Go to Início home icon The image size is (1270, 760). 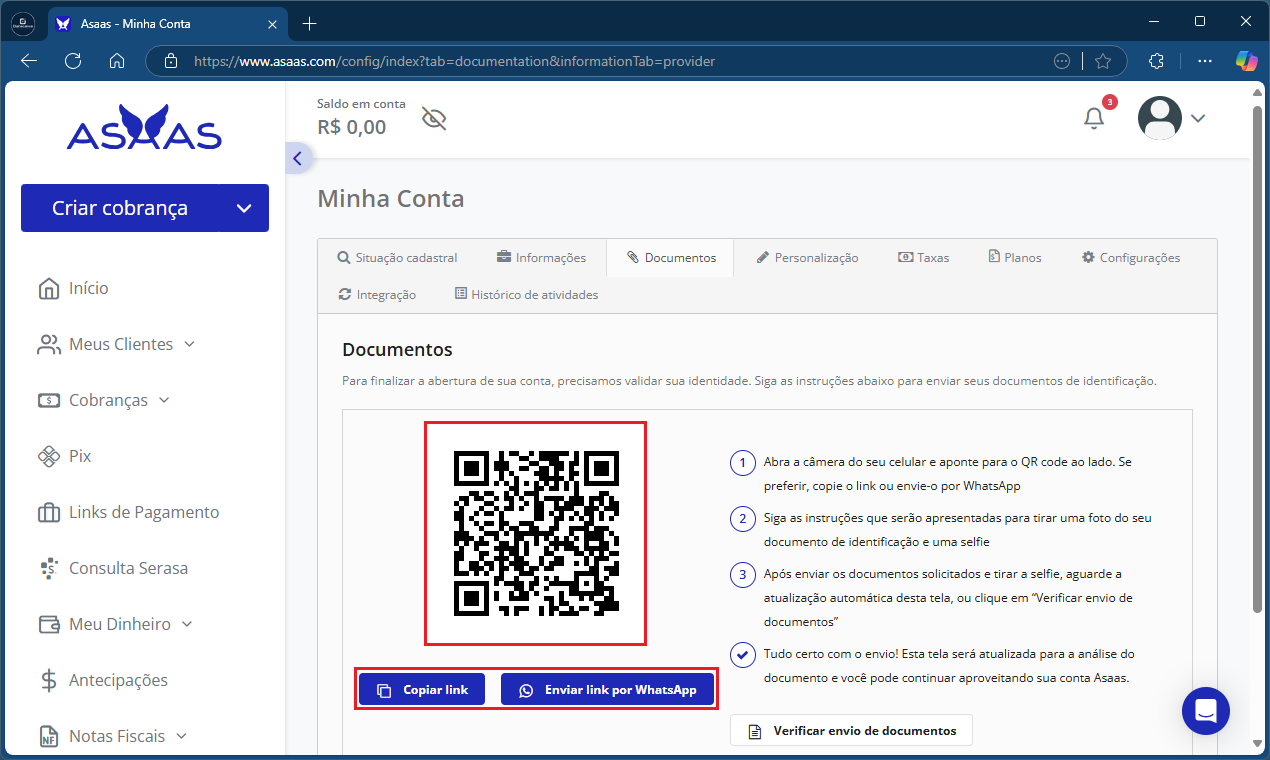pyautogui.click(x=49, y=288)
